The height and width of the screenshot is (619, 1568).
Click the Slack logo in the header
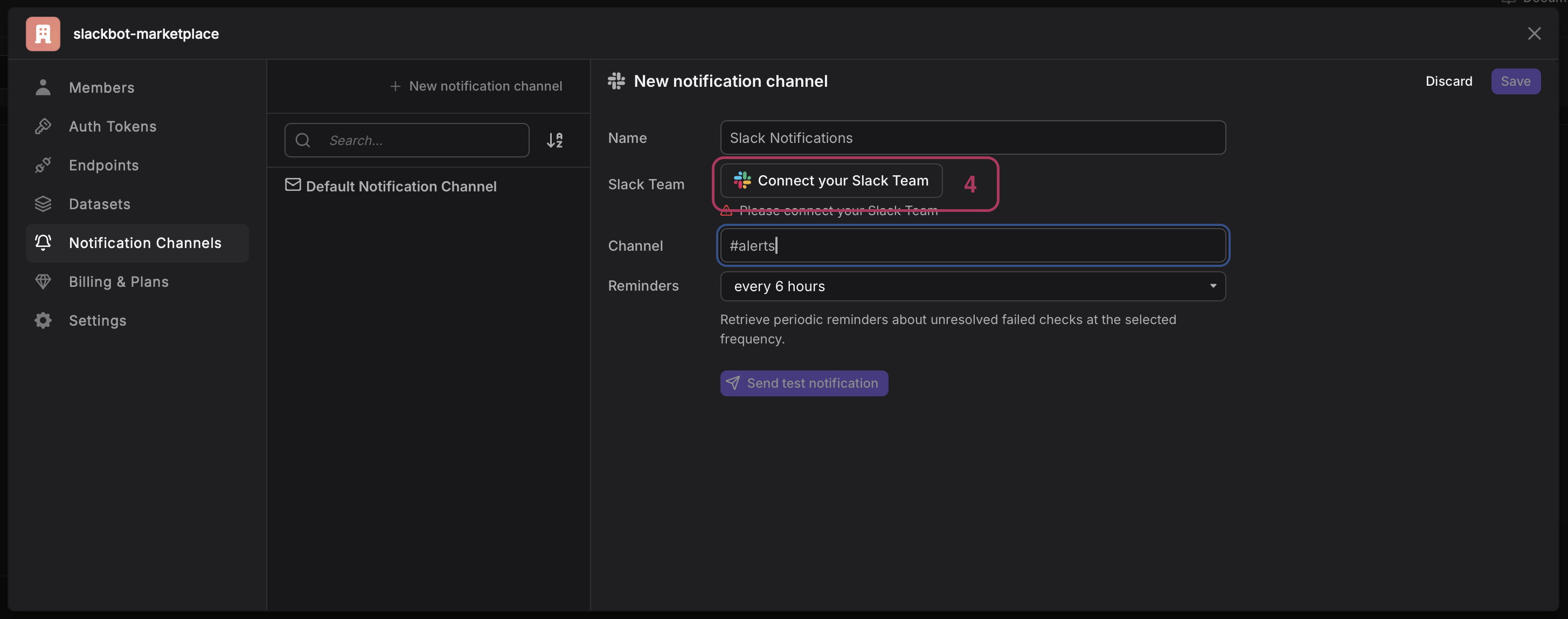(x=616, y=81)
